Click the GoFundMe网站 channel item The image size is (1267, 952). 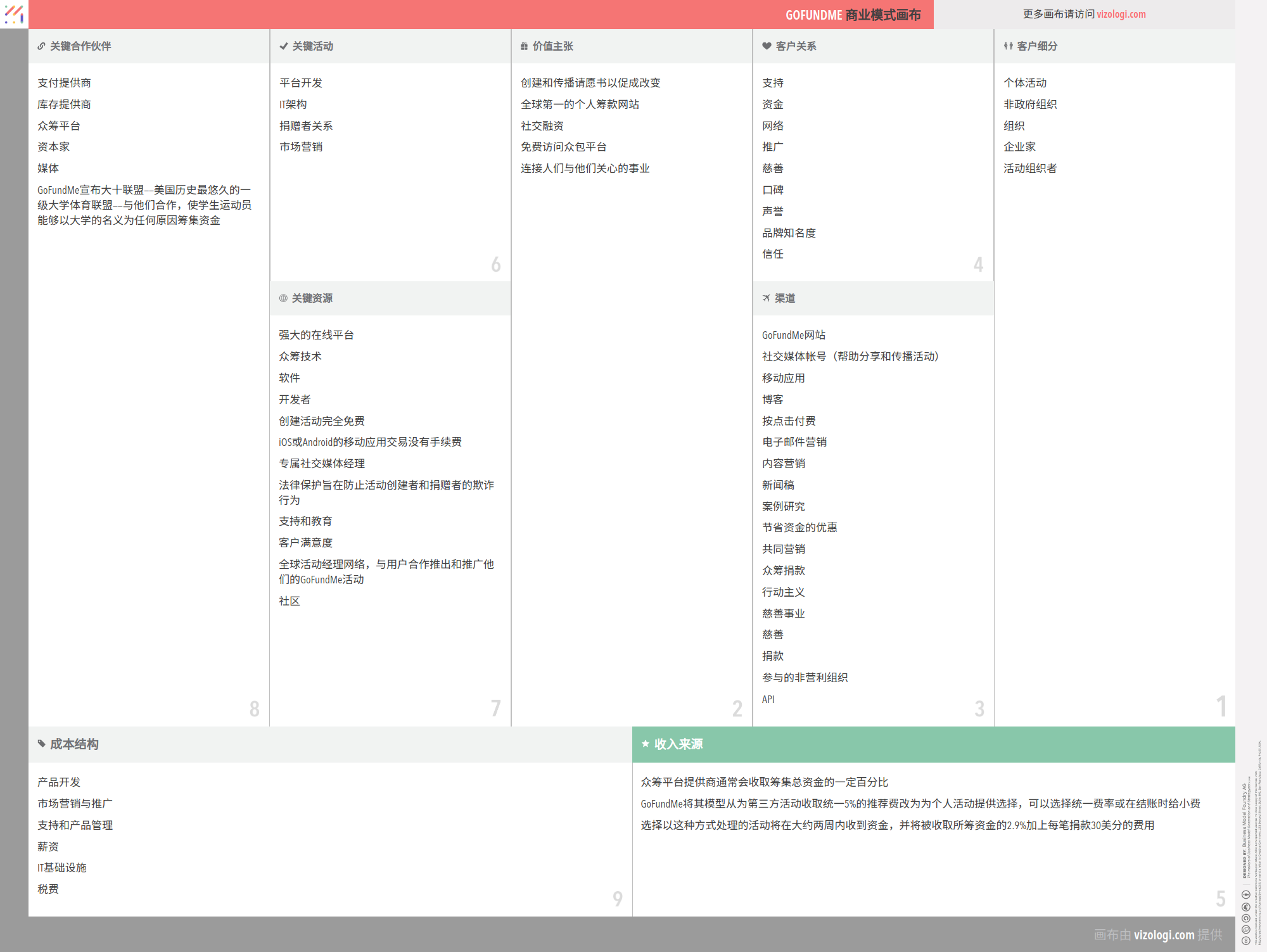pos(793,335)
